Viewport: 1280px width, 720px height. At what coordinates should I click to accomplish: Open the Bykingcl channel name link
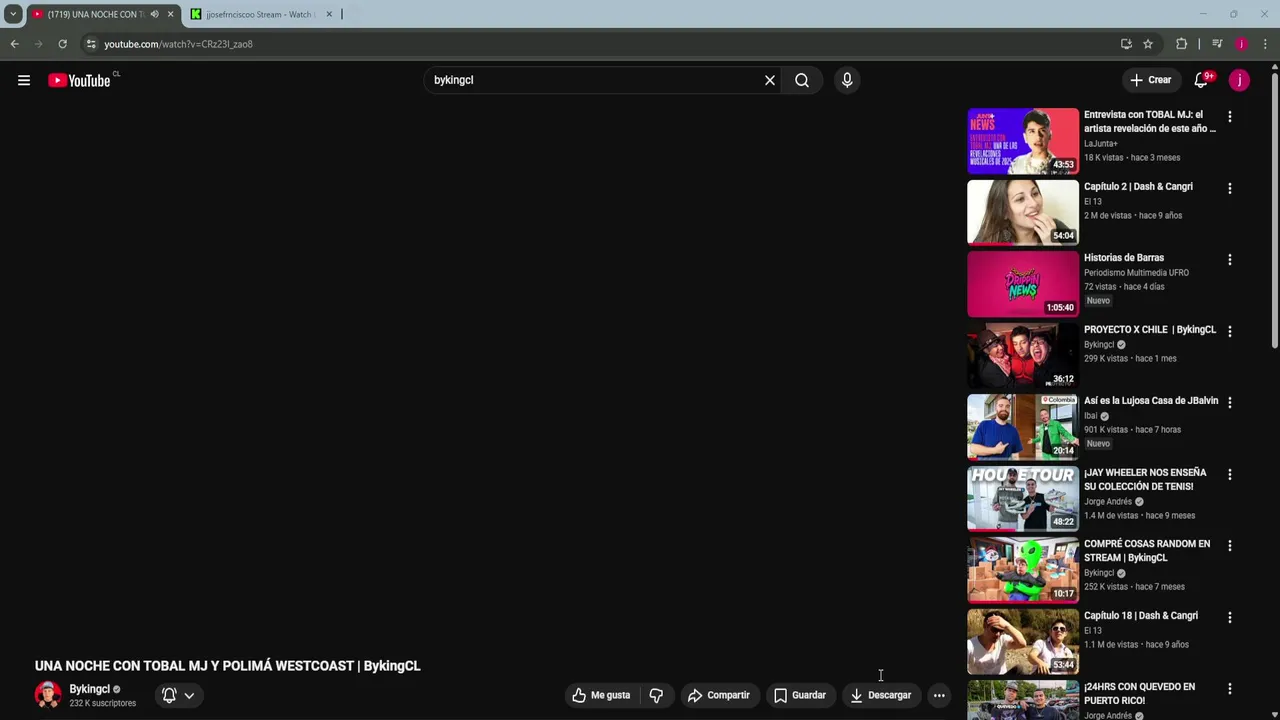click(x=89, y=689)
